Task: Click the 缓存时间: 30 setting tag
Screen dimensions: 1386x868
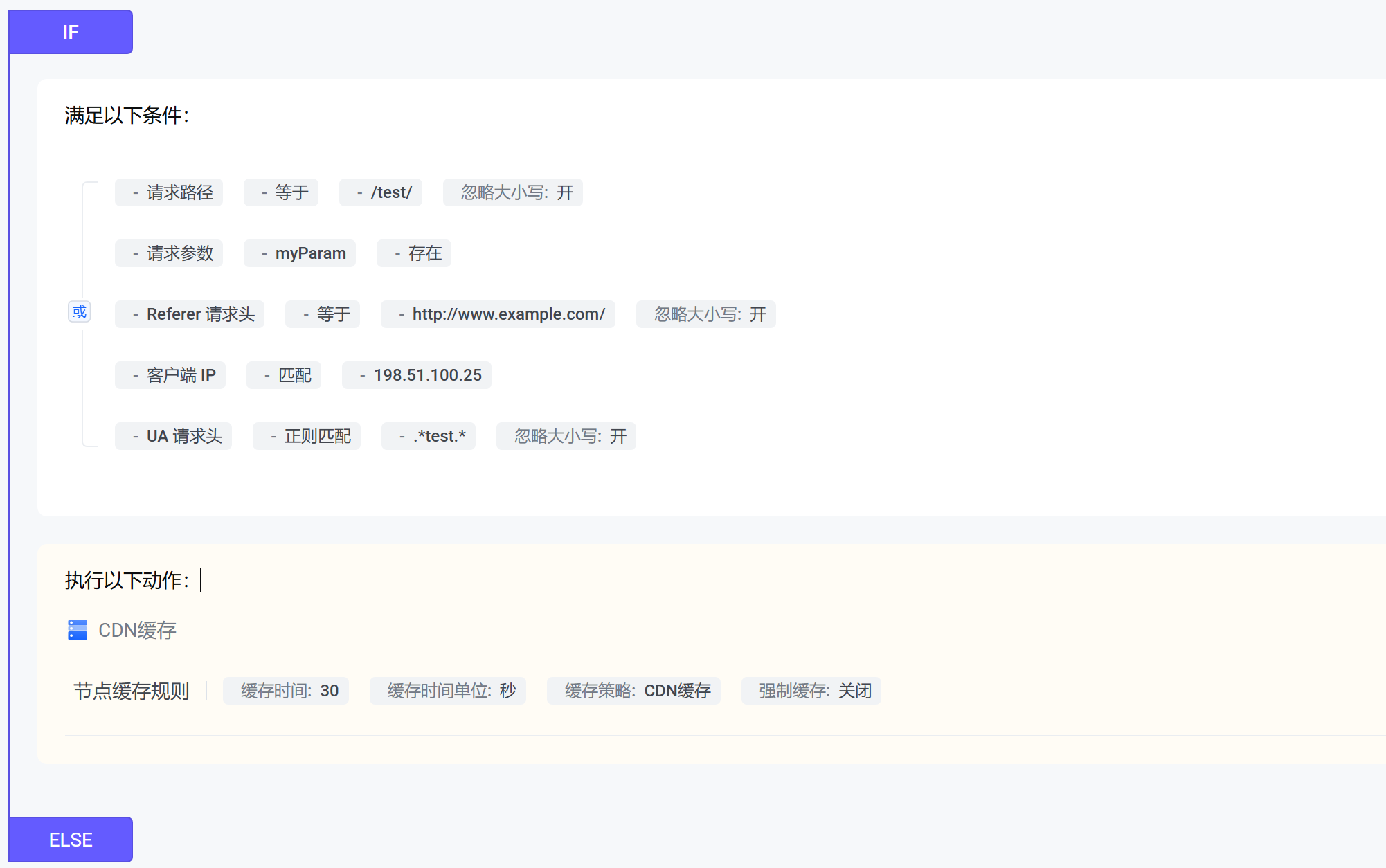Action: click(286, 691)
